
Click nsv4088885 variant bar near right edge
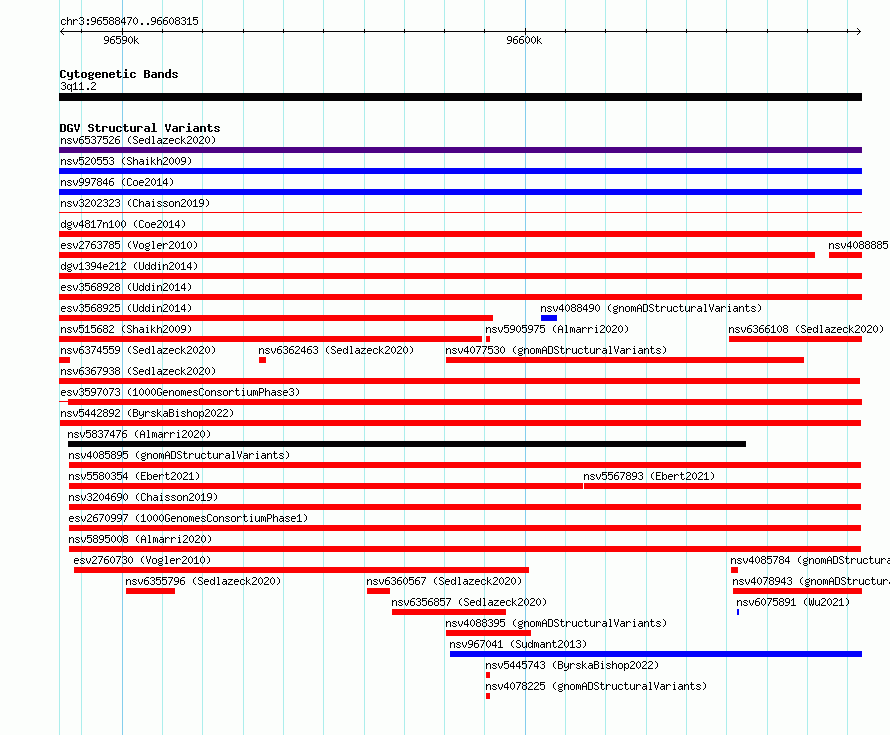[845, 255]
